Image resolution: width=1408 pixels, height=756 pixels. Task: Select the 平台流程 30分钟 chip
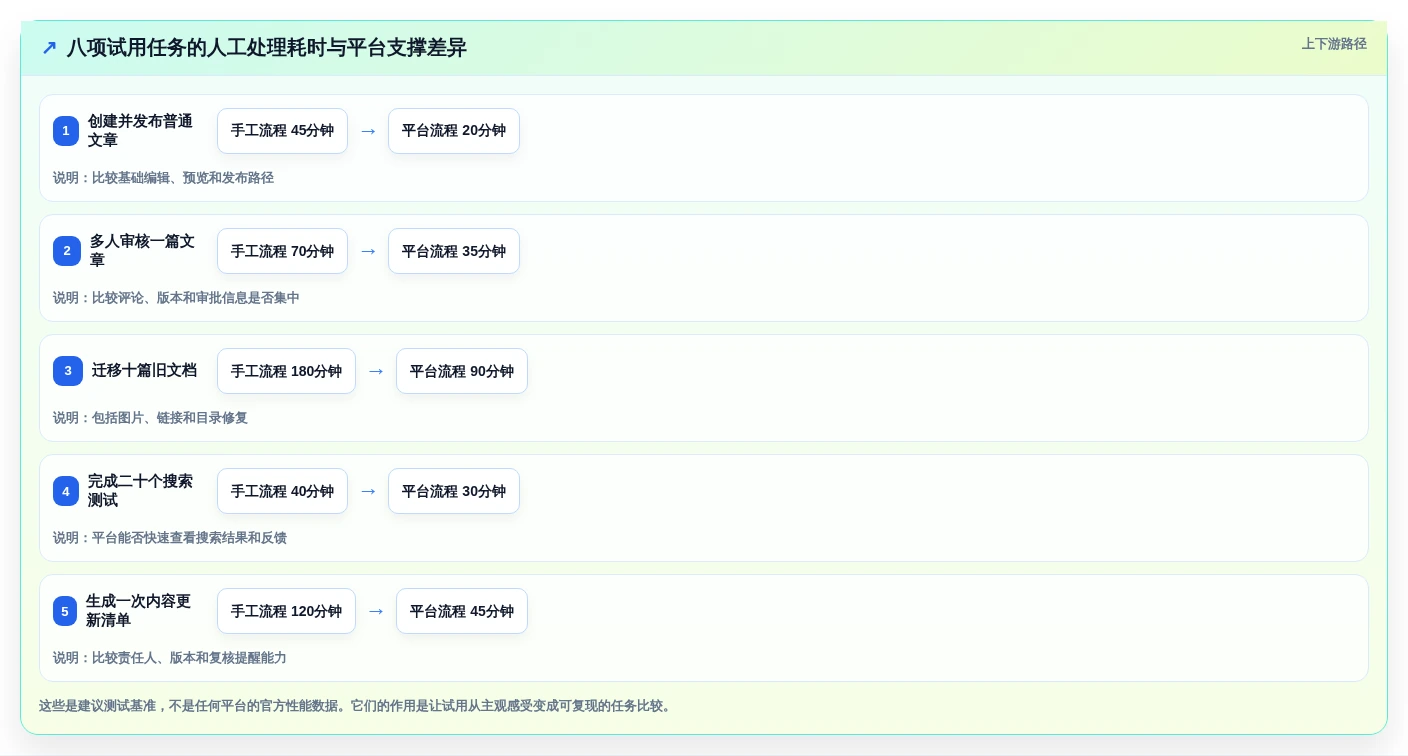pos(454,491)
